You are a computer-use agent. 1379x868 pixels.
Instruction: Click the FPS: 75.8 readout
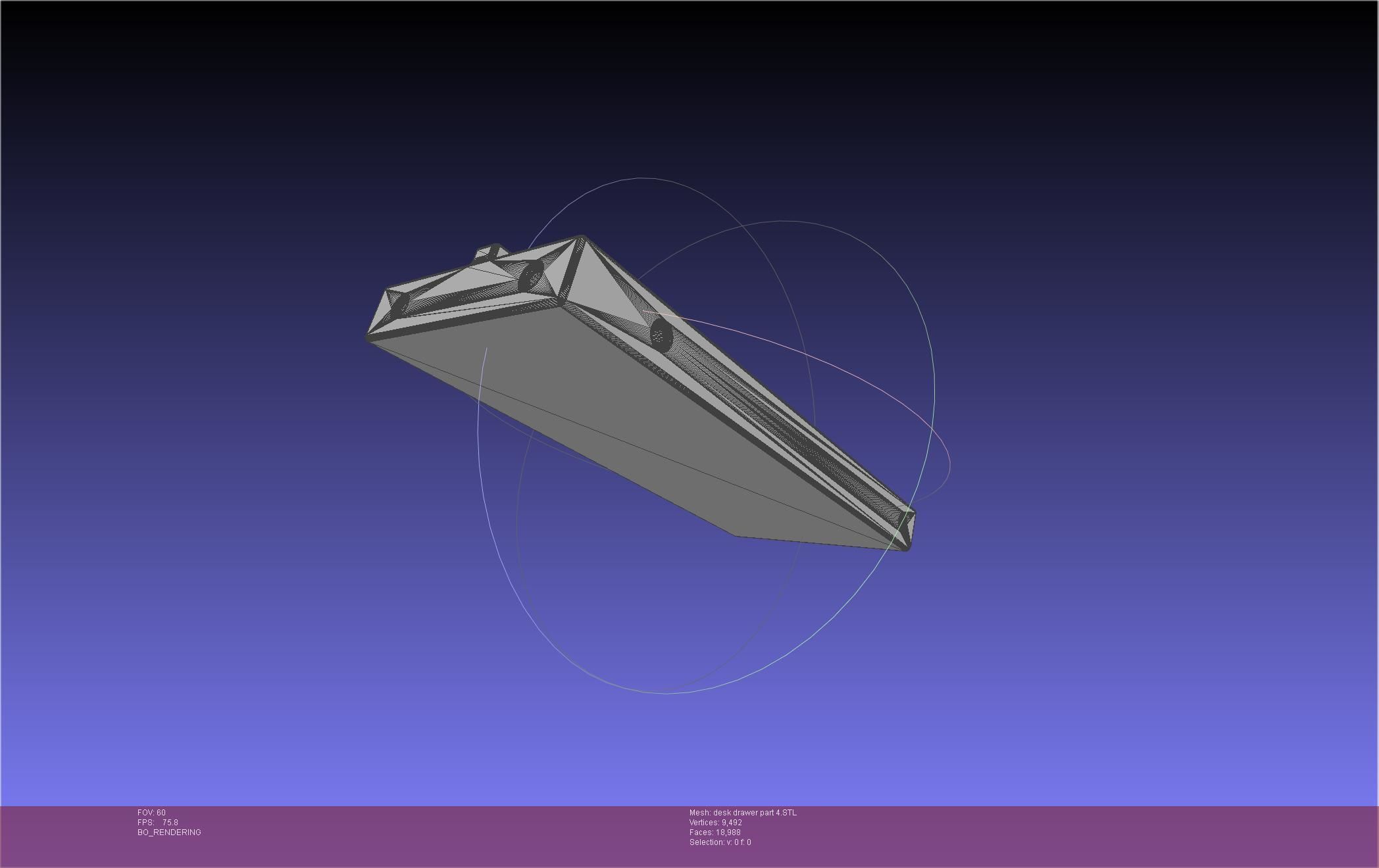(158, 823)
